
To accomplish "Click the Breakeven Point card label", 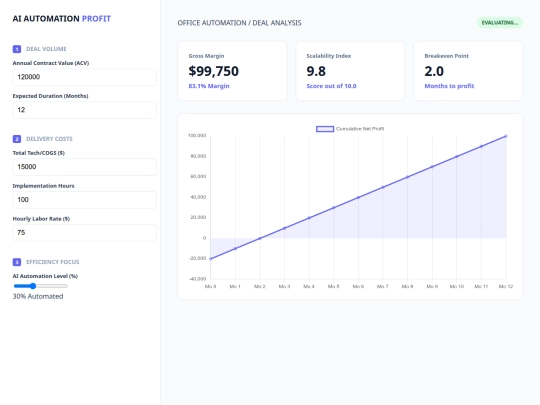I will coord(446,56).
